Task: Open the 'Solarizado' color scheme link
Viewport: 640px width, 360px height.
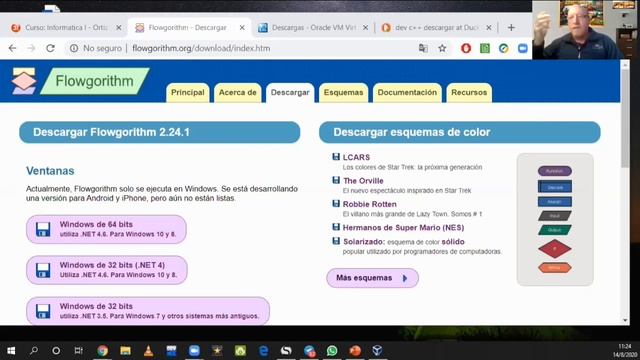Action: pyautogui.click(x=363, y=242)
